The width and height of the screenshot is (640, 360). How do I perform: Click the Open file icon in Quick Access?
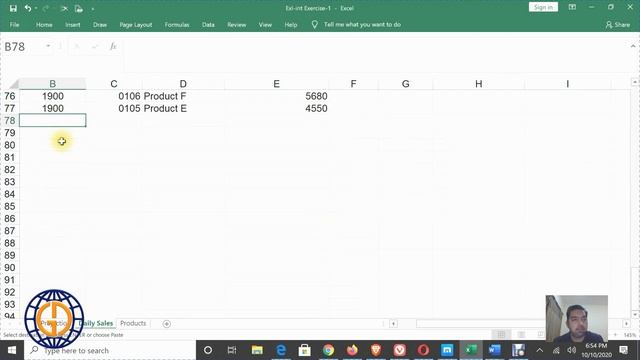pos(79,8)
